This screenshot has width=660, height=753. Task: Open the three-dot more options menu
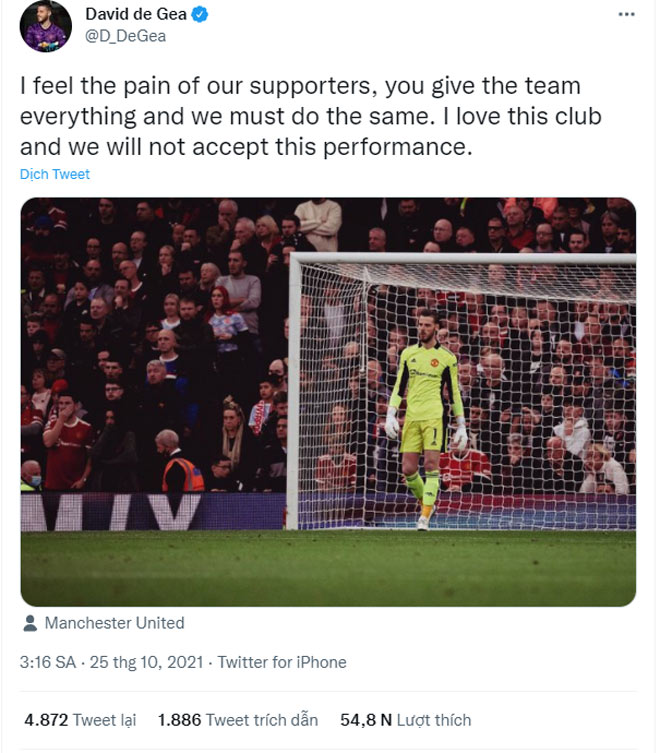coord(626,15)
